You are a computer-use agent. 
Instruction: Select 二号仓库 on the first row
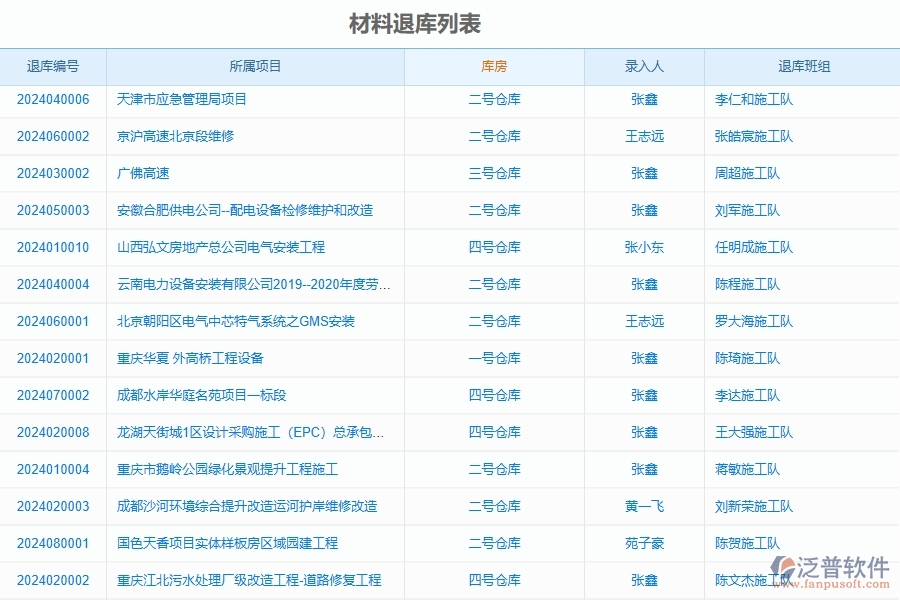(495, 99)
